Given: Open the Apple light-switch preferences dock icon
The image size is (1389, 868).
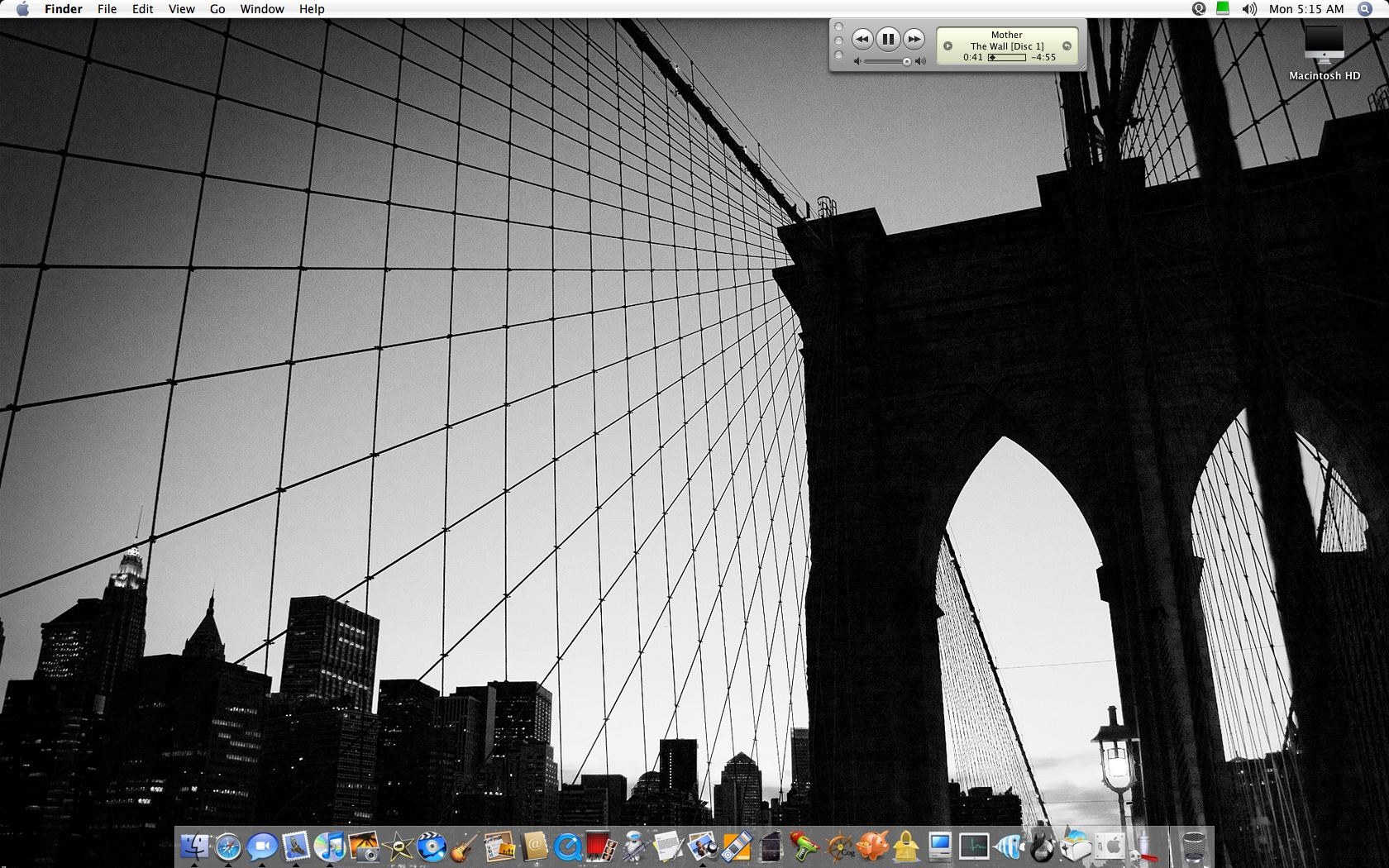Looking at the screenshot, I should coord(1110,846).
